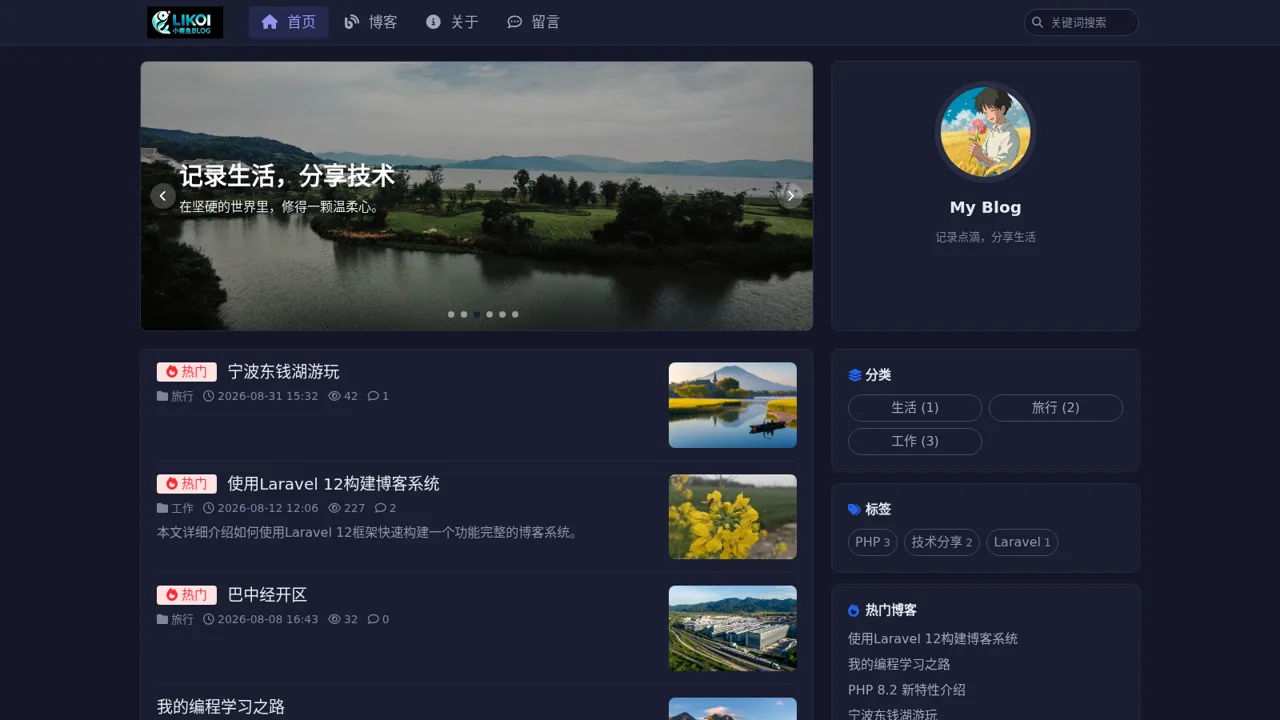1280x720 pixels.
Task: Select the last carousel indicator dot
Action: 515,314
